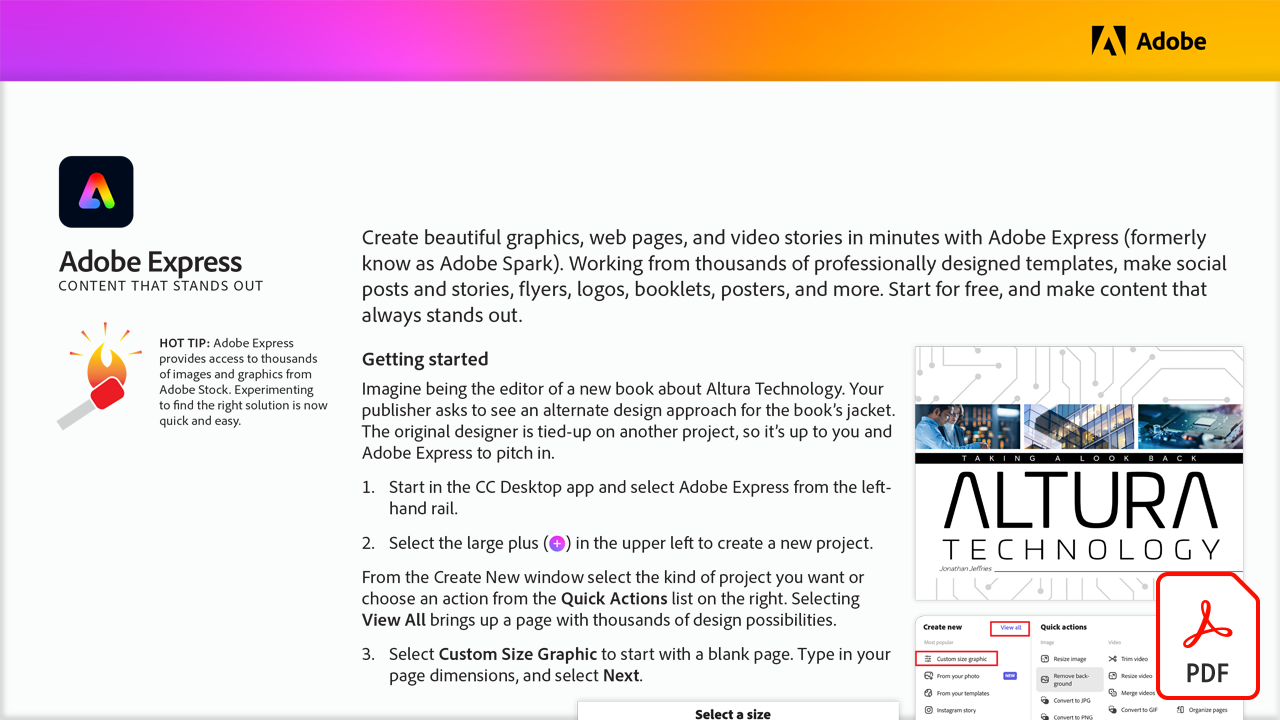Click the Instagram story icon
The height and width of the screenshot is (720, 1280).
tap(928, 710)
